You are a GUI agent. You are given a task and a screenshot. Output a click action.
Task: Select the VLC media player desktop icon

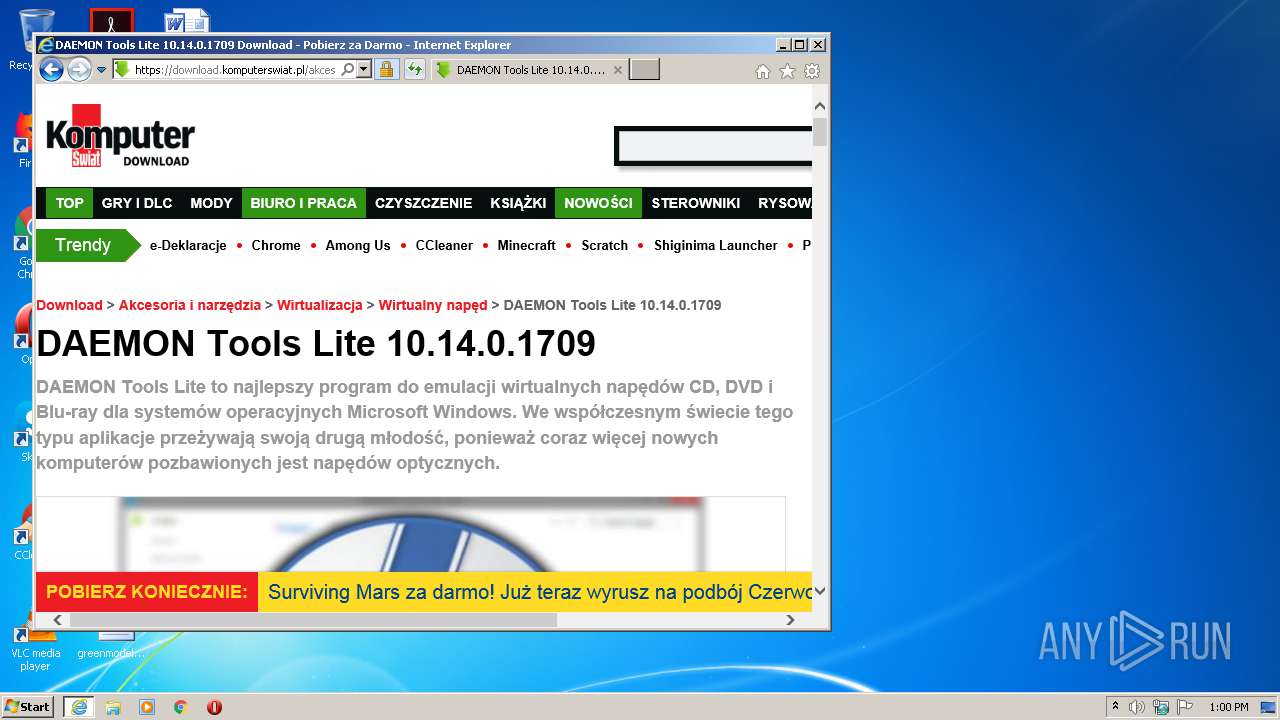pyautogui.click(x=35, y=650)
